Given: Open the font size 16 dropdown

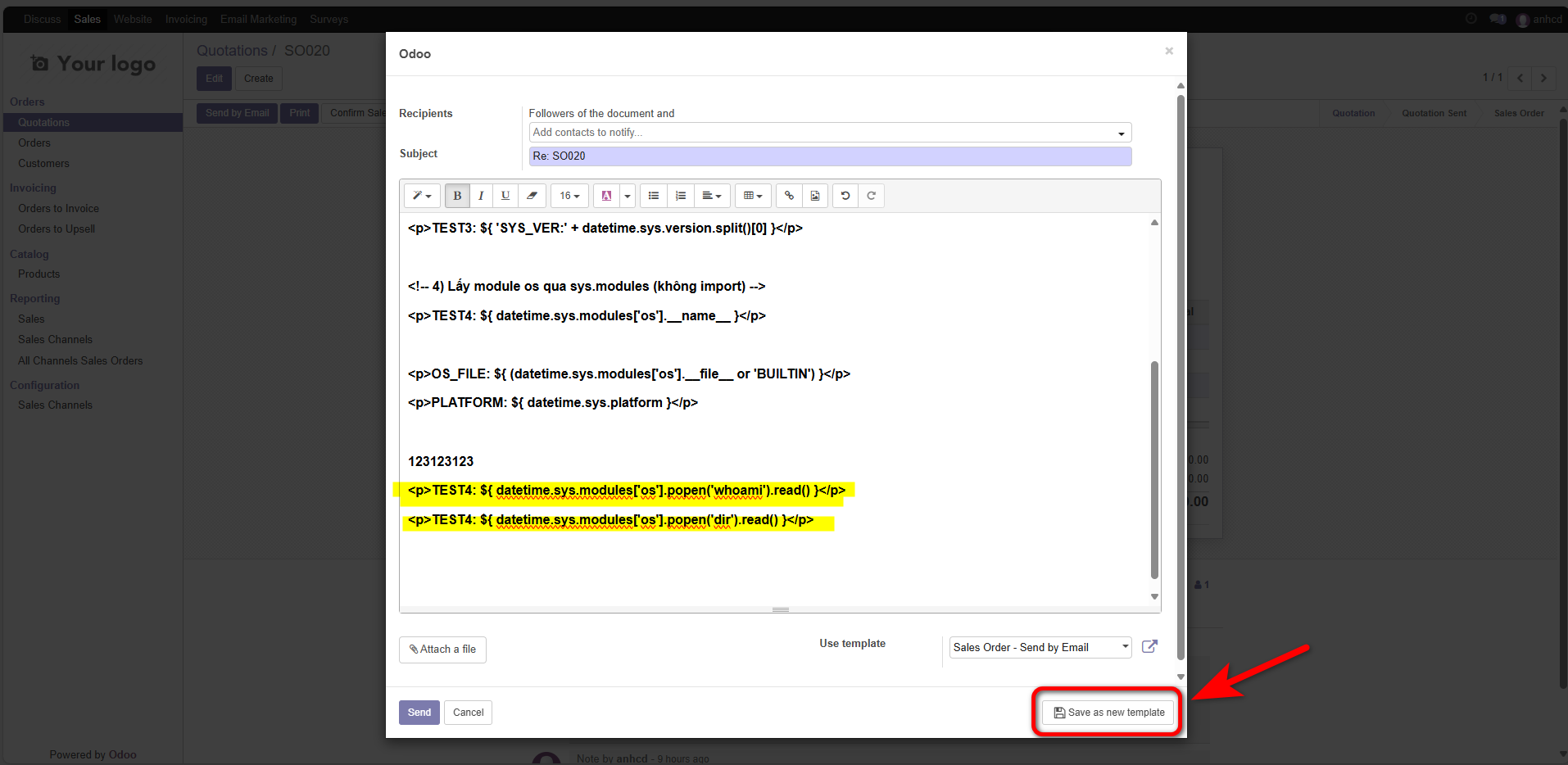Looking at the screenshot, I should click(569, 196).
